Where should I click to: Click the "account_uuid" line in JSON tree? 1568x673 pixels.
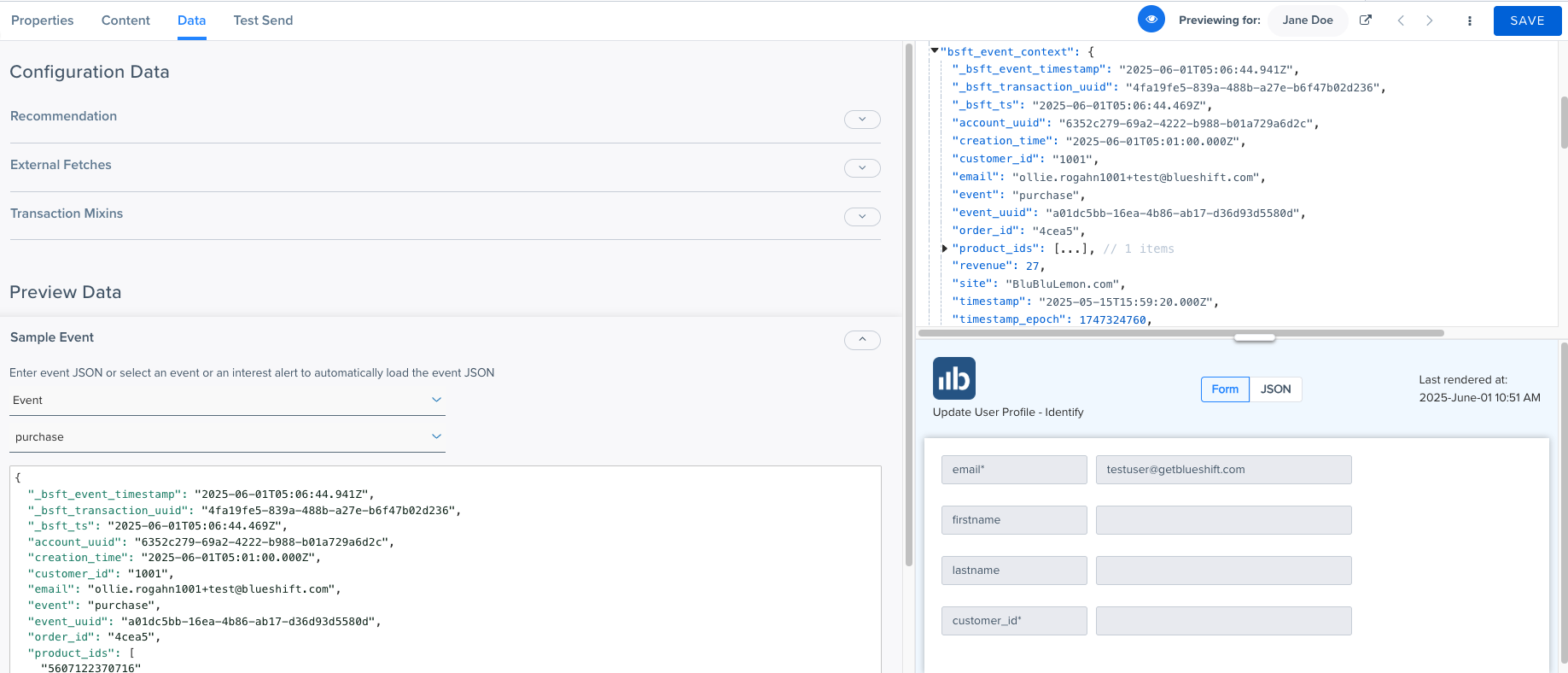tap(1135, 123)
